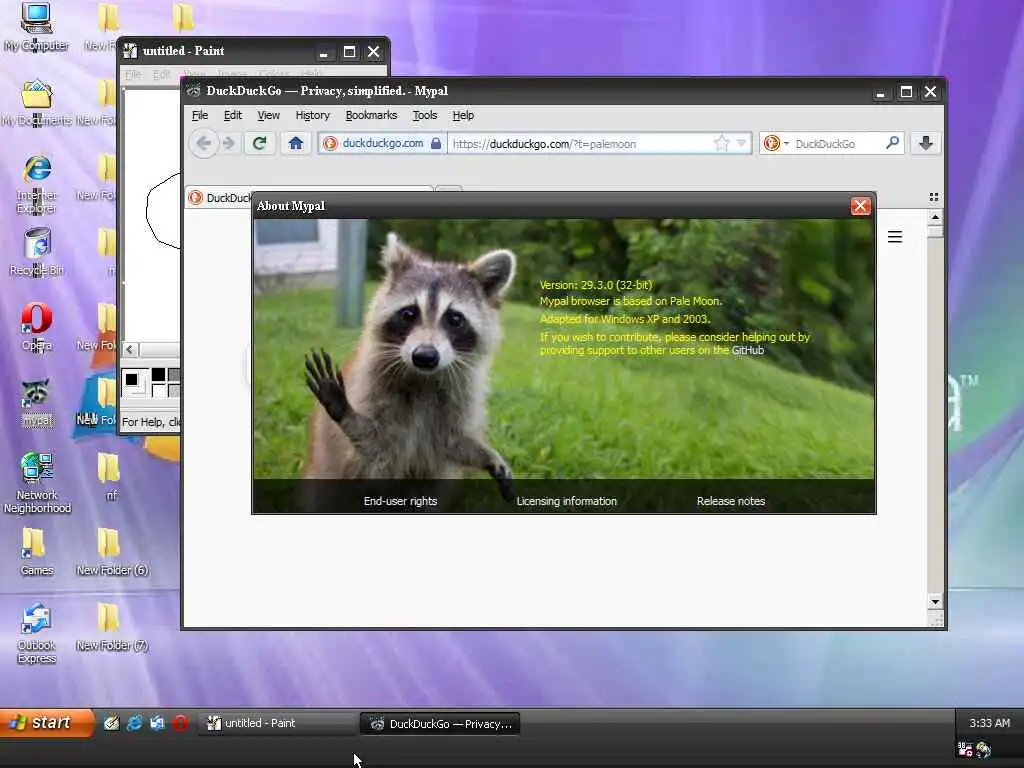The image size is (1024, 768).
Task: Click the DuckDuckGo search input box
Action: tap(836, 143)
